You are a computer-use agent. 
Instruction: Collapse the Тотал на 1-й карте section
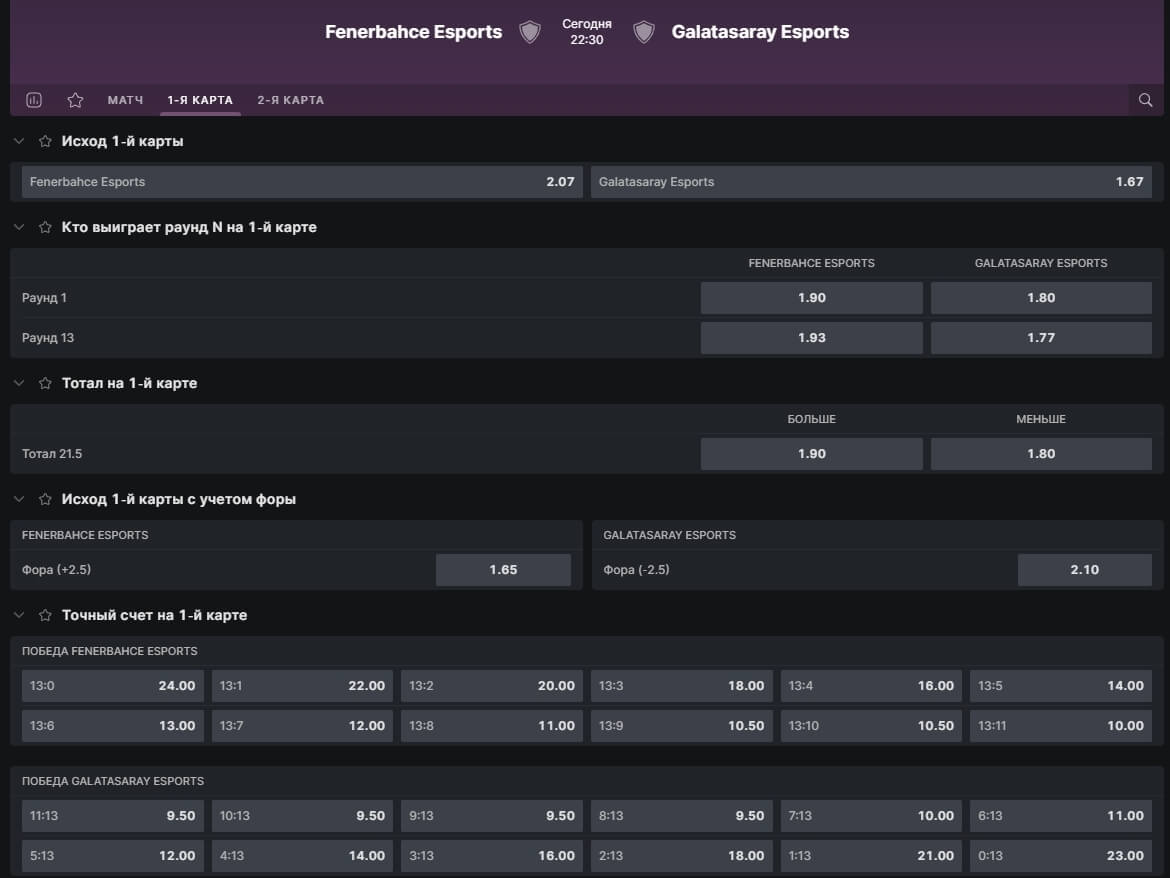pyautogui.click(x=19, y=383)
